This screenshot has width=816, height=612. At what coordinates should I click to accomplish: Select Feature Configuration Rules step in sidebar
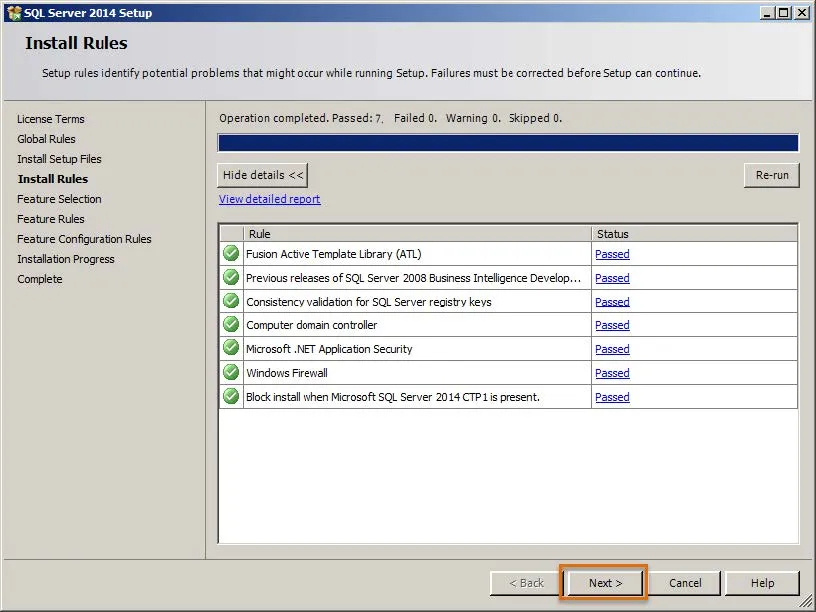pyautogui.click(x=84, y=239)
